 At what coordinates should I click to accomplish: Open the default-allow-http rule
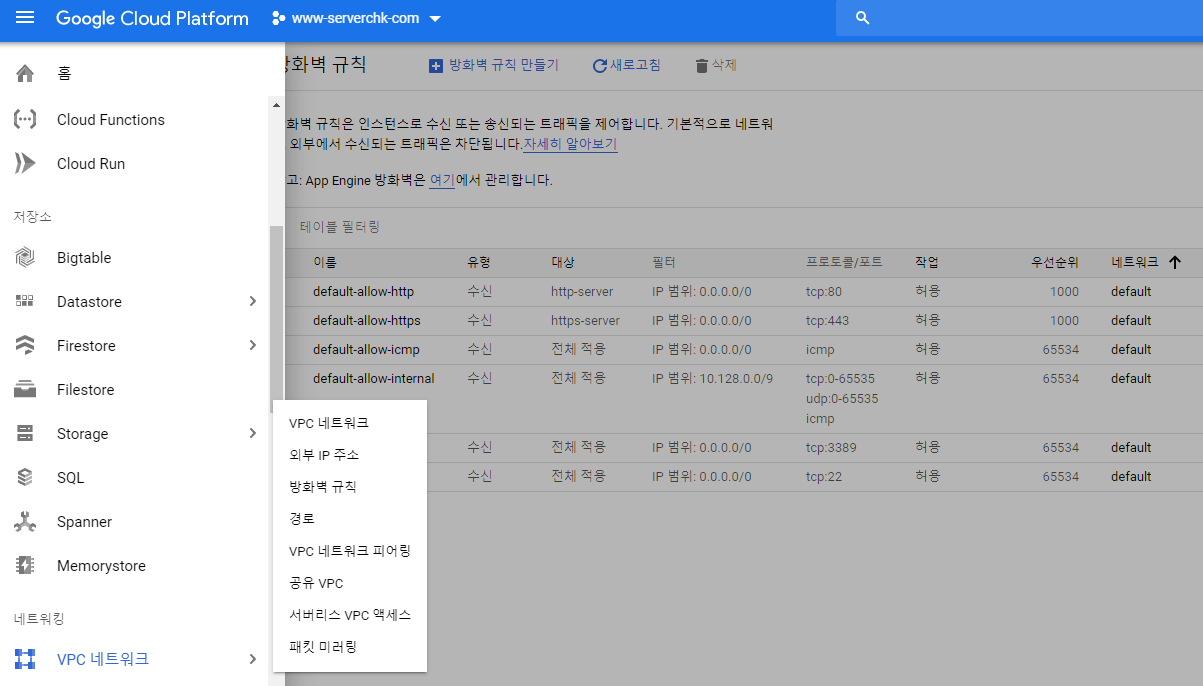[x=363, y=292]
